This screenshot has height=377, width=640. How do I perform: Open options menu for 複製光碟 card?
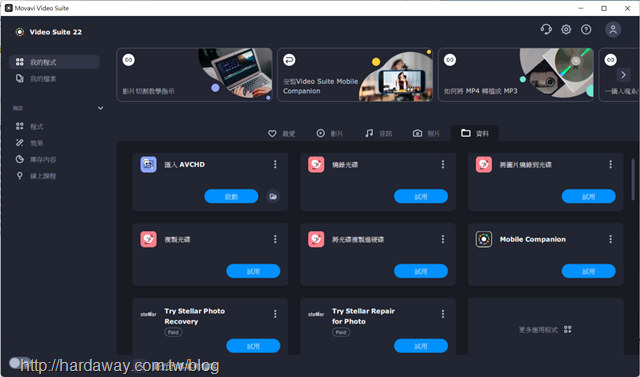(x=275, y=239)
